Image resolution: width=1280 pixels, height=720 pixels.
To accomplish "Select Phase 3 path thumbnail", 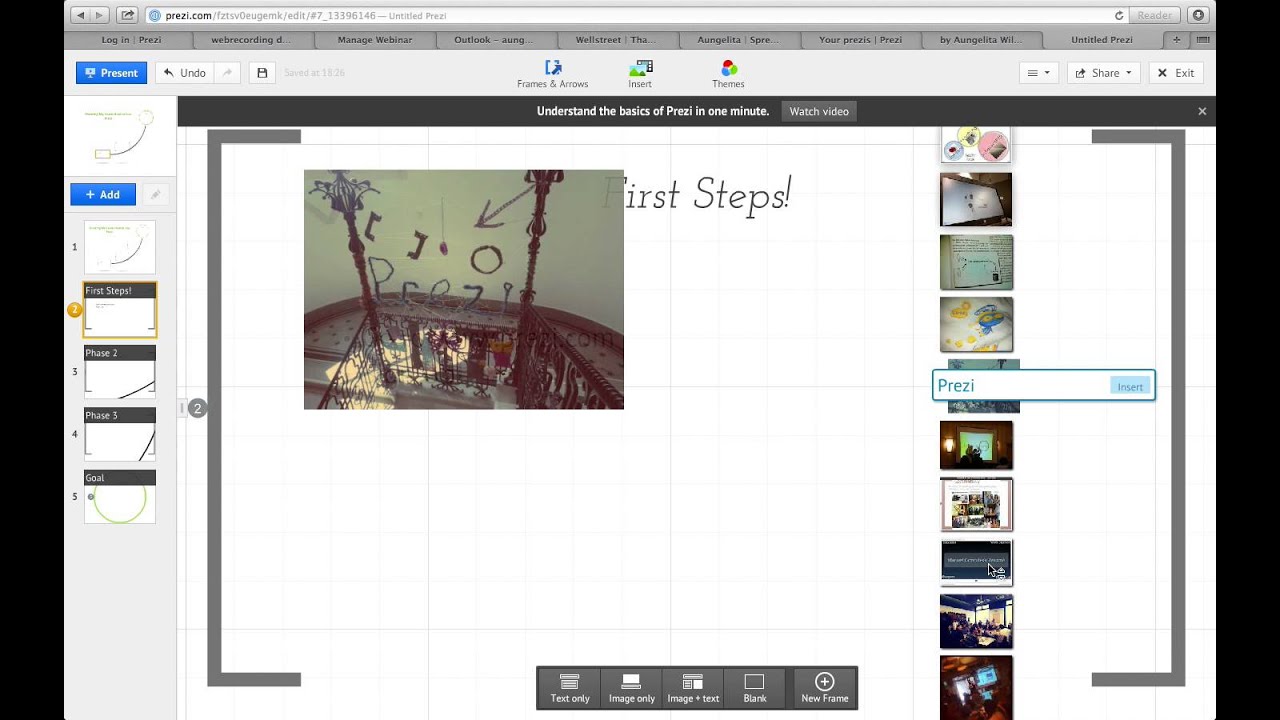I will (120, 434).
